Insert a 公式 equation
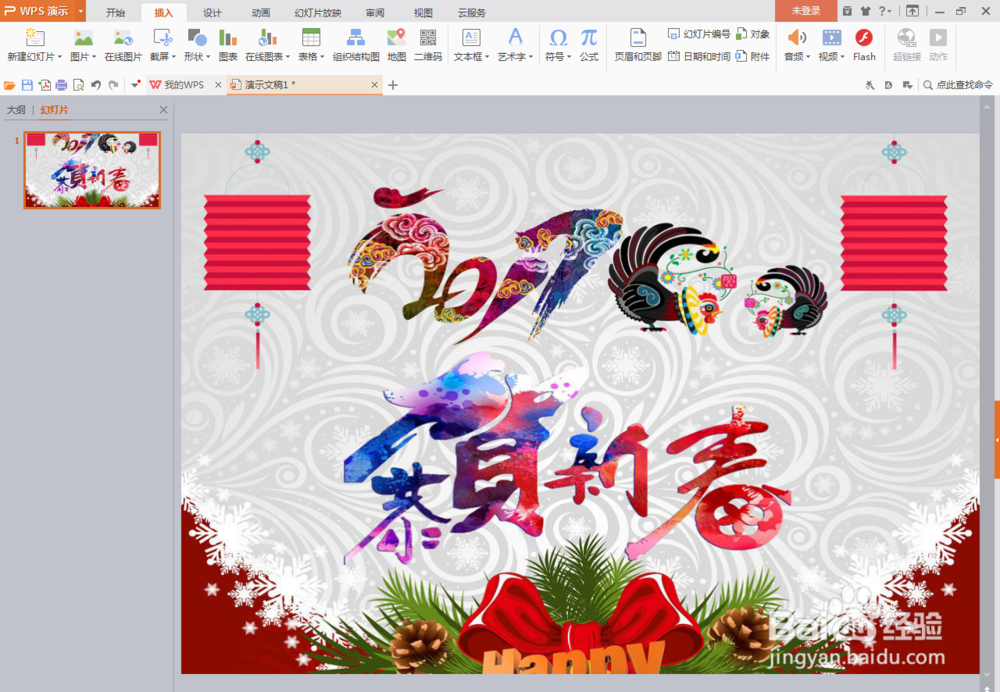This screenshot has width=1000, height=692. [589, 44]
